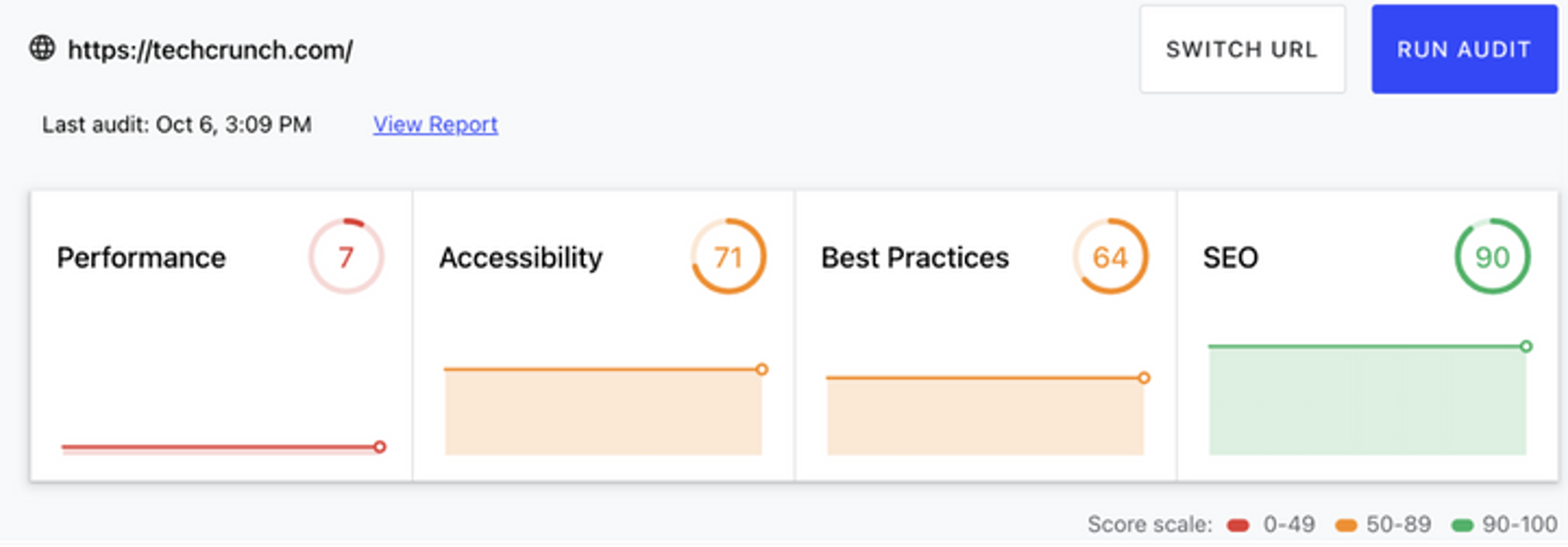Select the Accessibility card title
1568x547 pixels.
[x=521, y=258]
